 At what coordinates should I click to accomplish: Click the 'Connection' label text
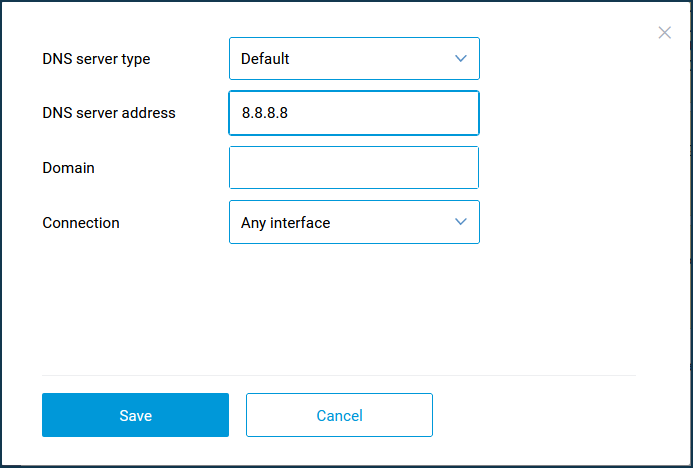[x=80, y=223]
